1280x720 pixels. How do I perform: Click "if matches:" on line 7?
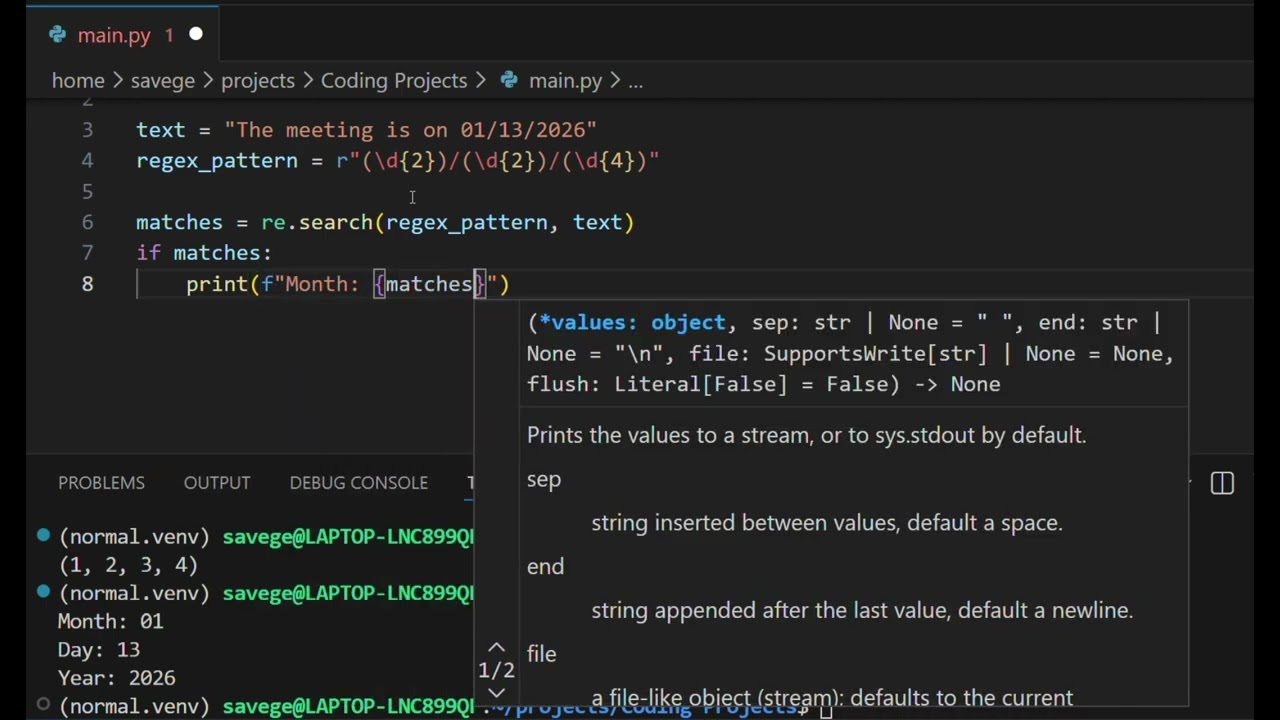pyautogui.click(x=204, y=253)
